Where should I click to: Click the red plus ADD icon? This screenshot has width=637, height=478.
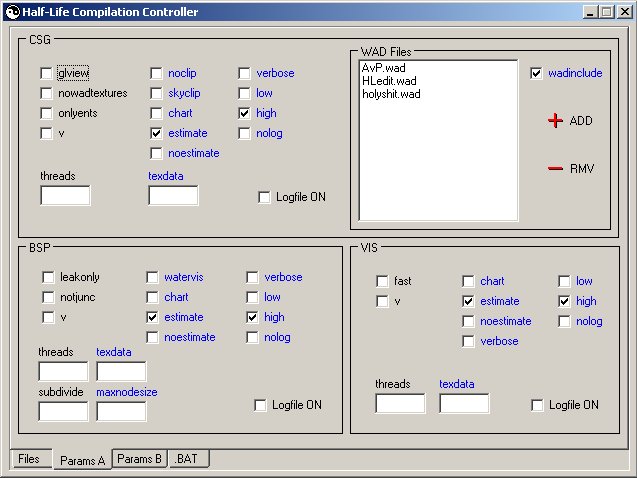[556, 121]
